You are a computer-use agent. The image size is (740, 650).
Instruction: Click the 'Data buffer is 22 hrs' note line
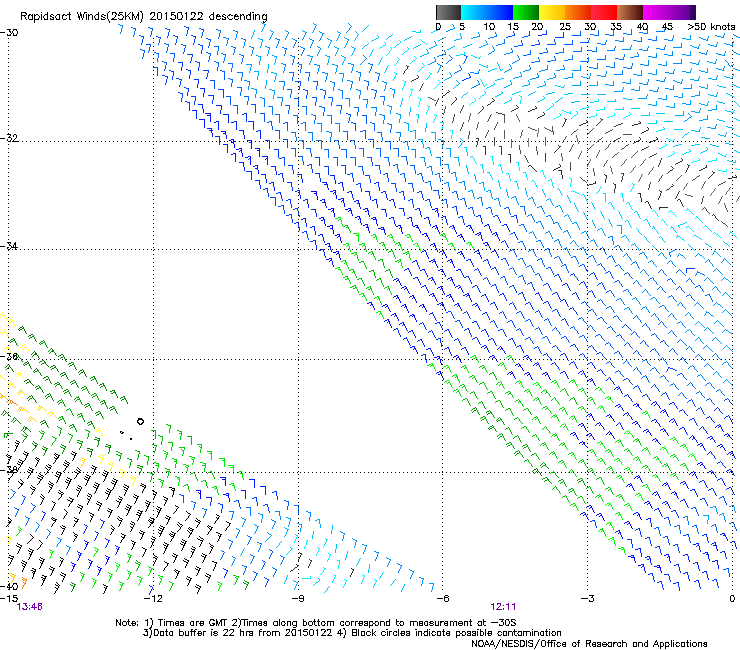point(352,633)
